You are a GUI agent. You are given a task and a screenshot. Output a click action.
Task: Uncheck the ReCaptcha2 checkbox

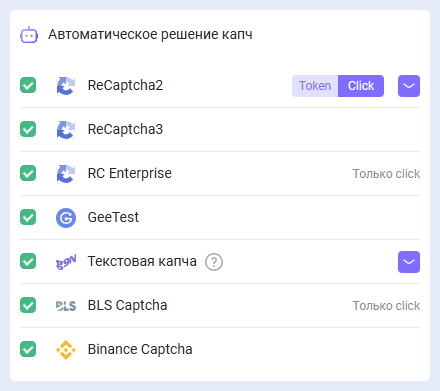[28, 85]
